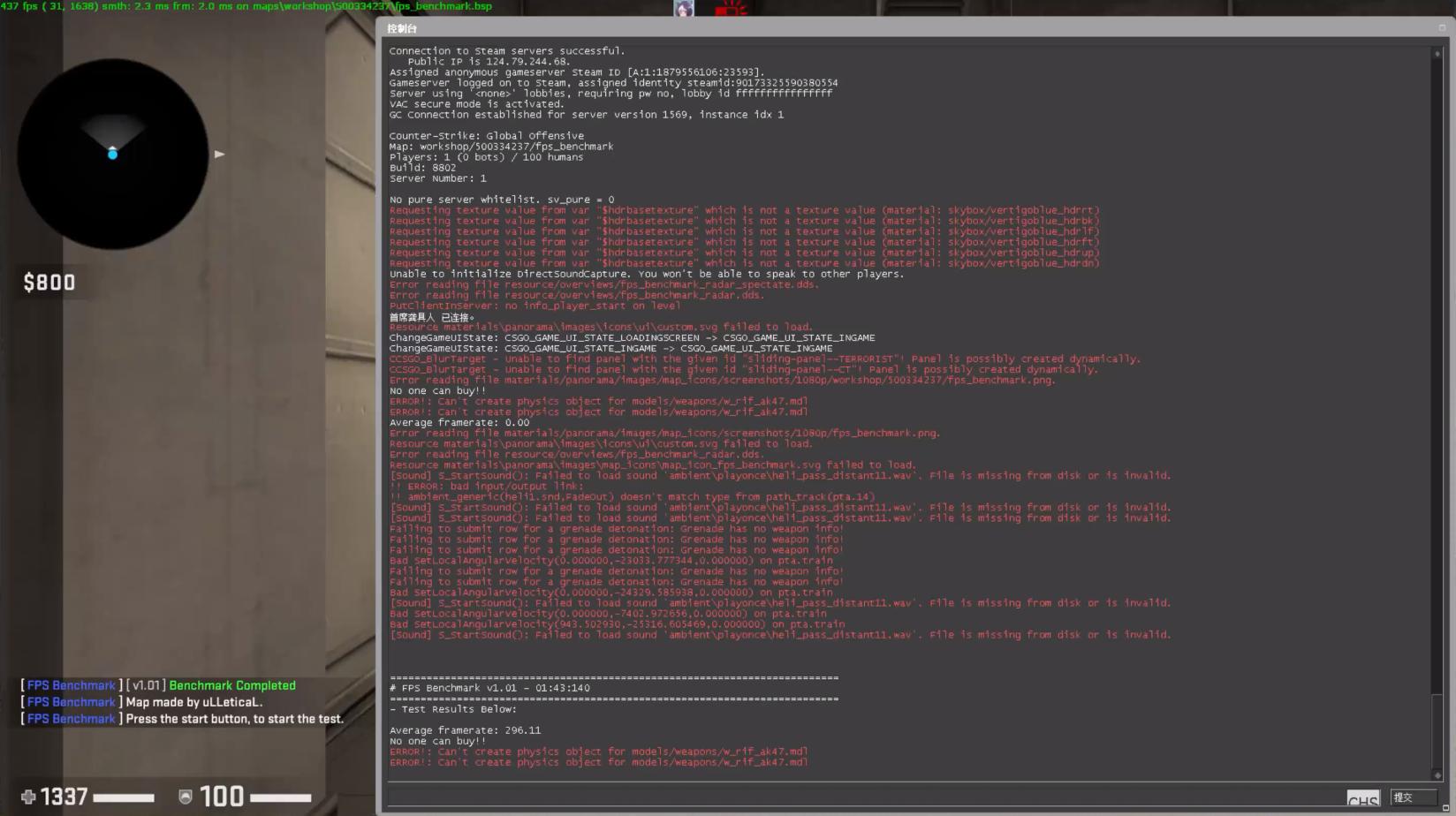The image size is (1456, 816).
Task: Click the console window resize grip
Action: (1446, 807)
